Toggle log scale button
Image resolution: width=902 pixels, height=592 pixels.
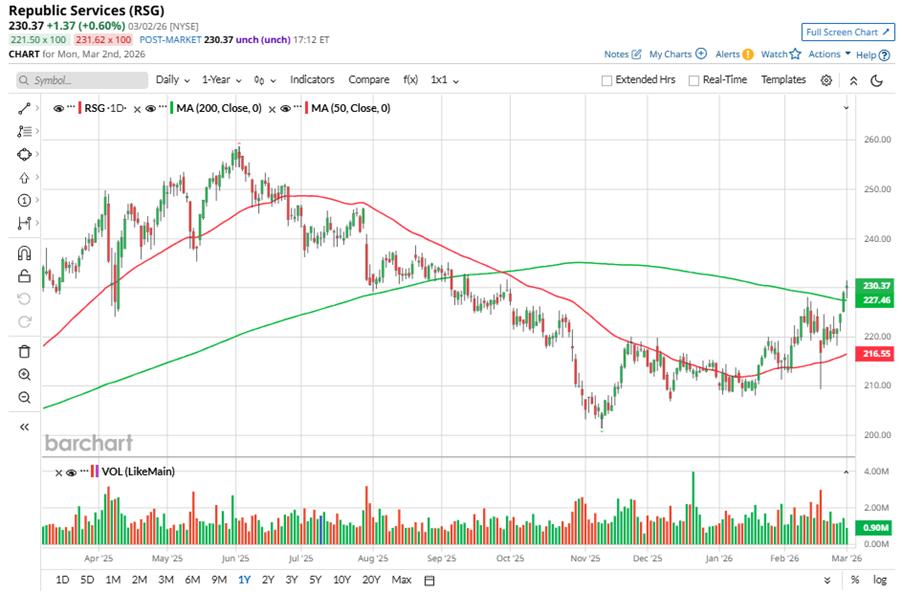(880, 580)
